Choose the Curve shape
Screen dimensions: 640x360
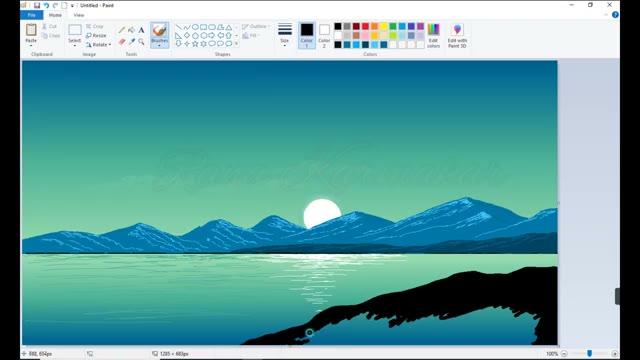click(187, 27)
